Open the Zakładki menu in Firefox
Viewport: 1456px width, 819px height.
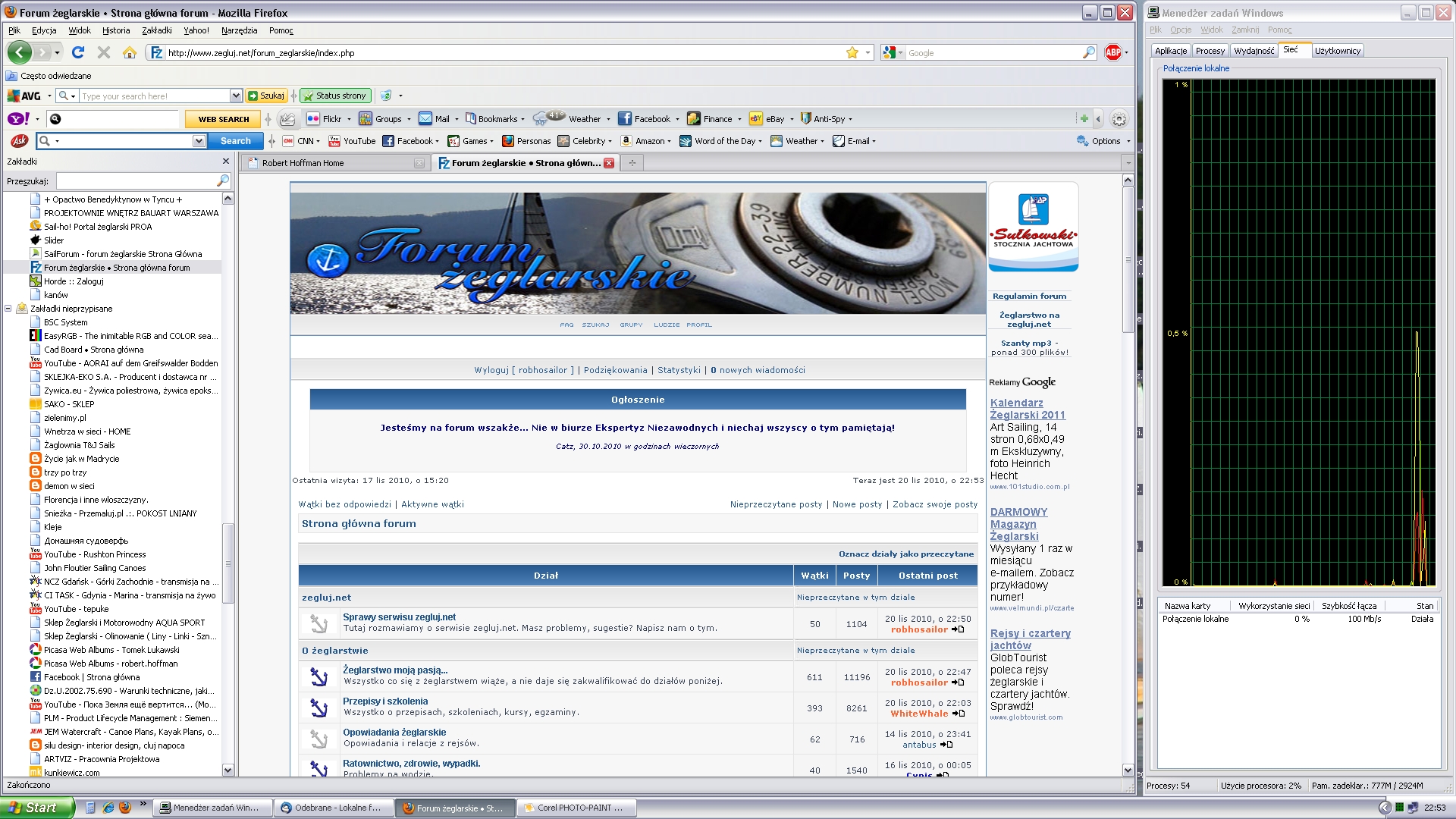(156, 30)
